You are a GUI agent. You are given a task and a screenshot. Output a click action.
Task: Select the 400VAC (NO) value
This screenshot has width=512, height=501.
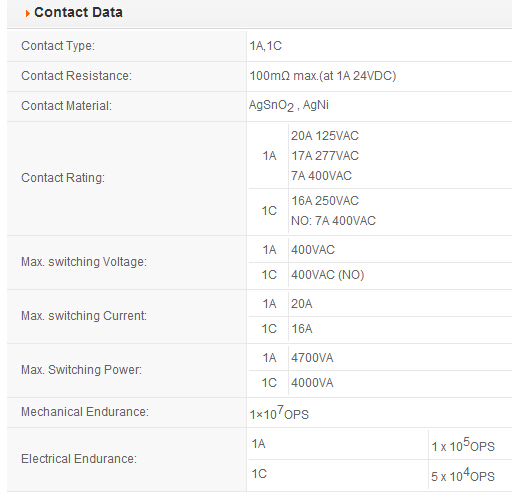pyautogui.click(x=328, y=275)
